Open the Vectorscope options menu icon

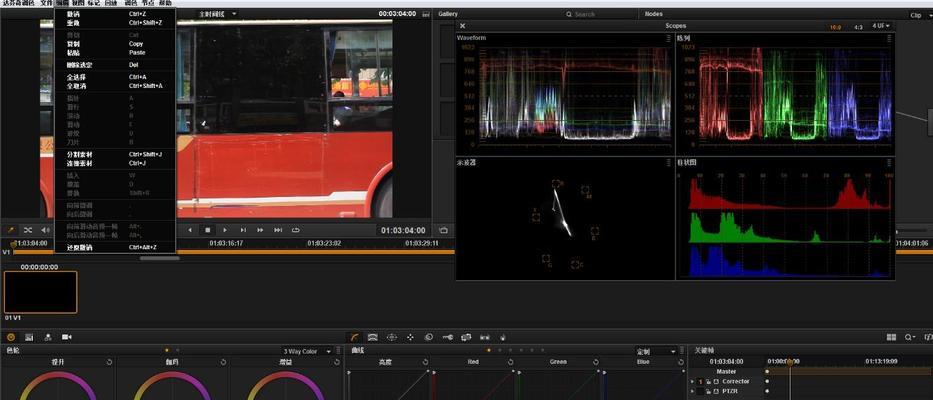[x=669, y=162]
